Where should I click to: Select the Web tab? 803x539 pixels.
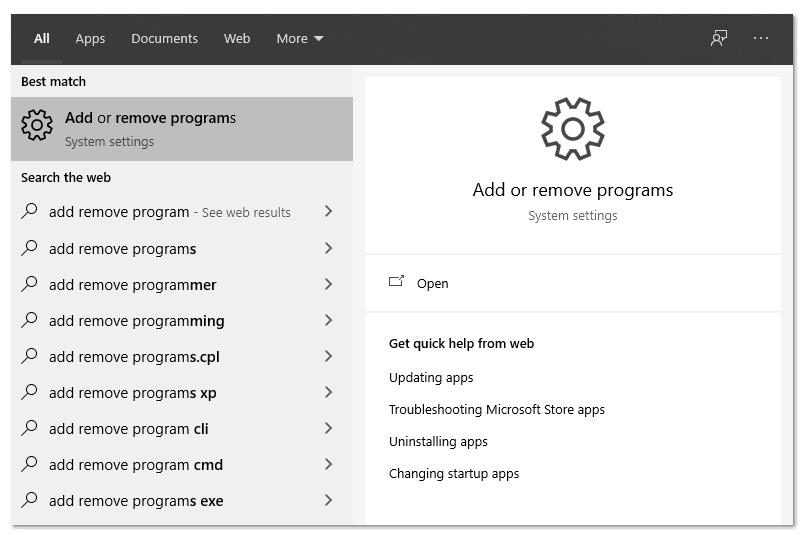click(x=237, y=38)
